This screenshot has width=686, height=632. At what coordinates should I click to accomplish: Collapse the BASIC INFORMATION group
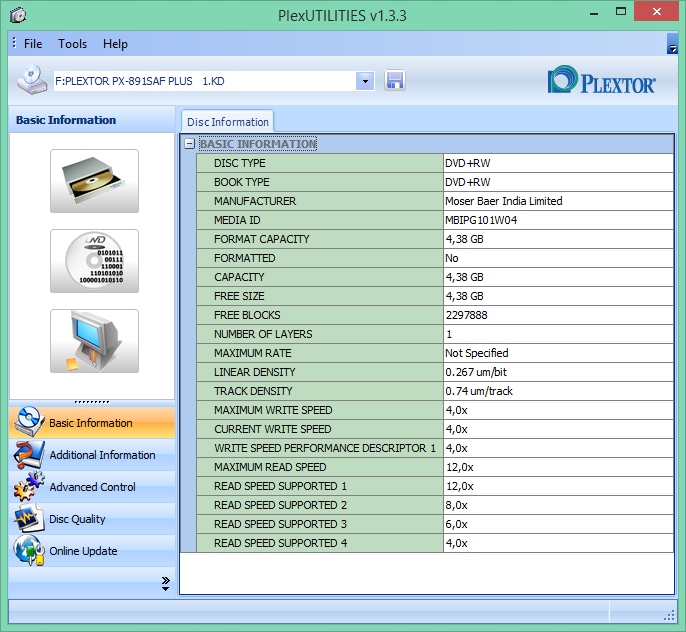click(189, 143)
